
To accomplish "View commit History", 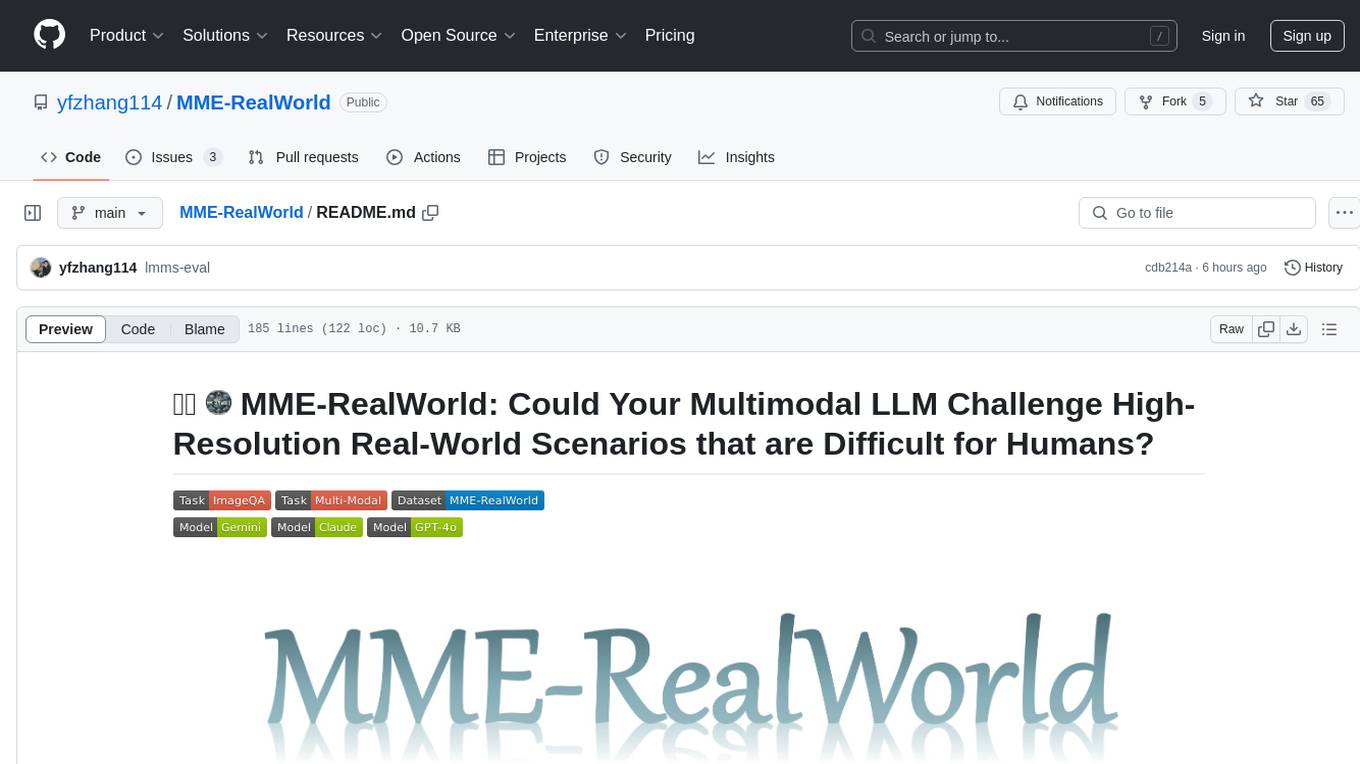I will [x=1313, y=267].
